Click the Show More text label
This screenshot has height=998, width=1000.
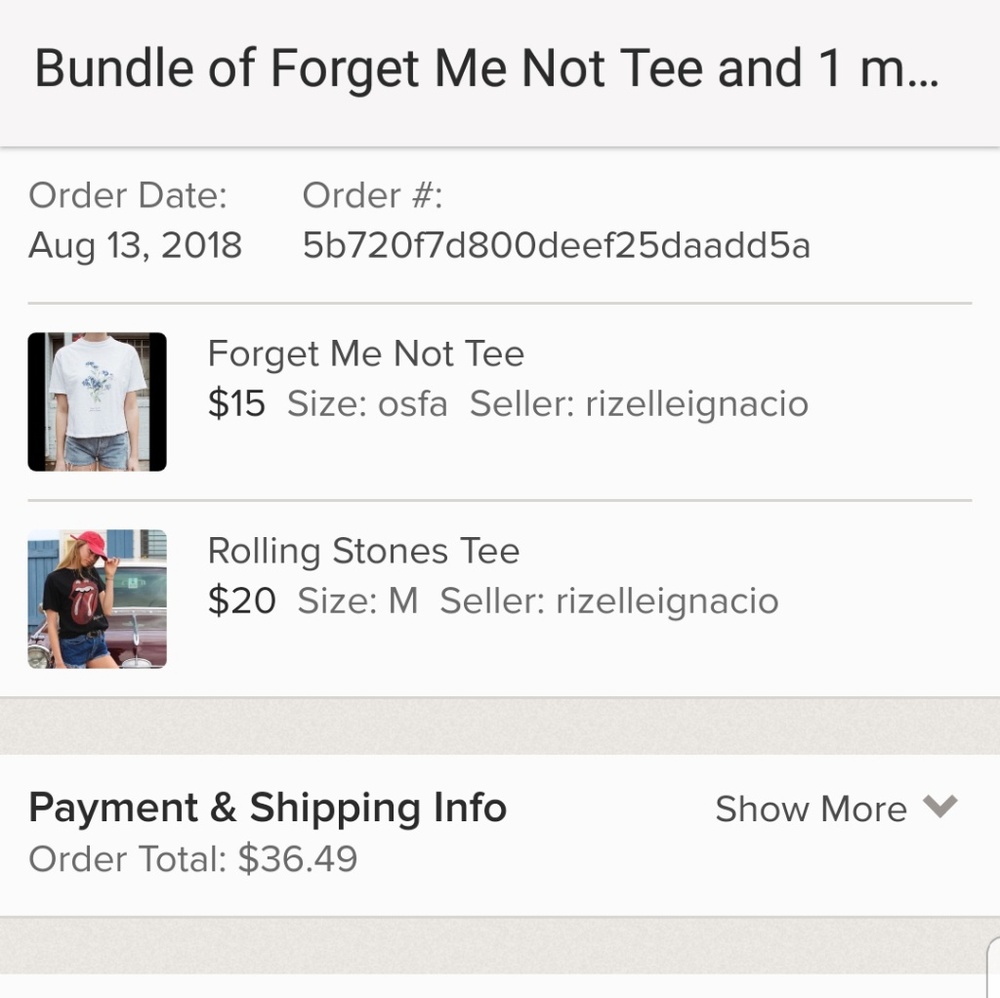[811, 808]
